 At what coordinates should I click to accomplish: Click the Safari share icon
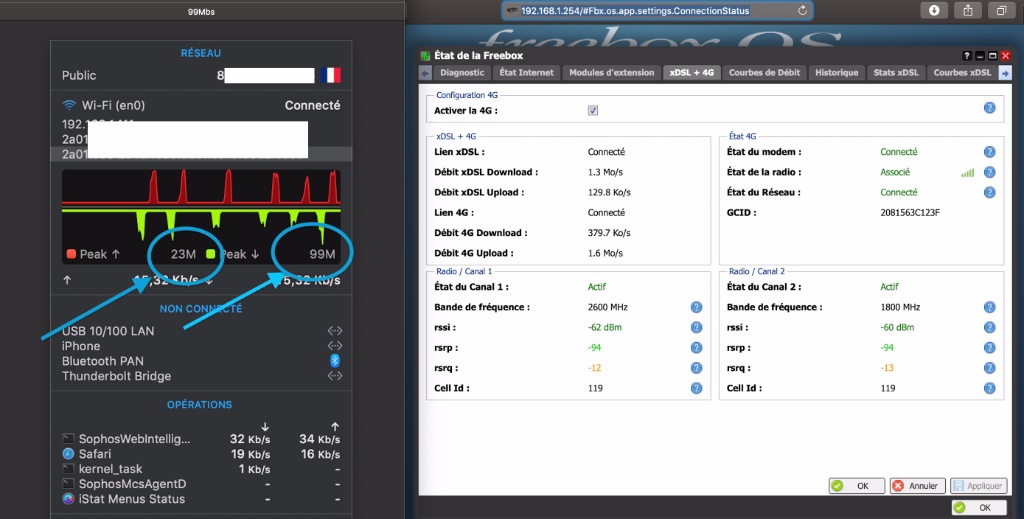tap(968, 10)
